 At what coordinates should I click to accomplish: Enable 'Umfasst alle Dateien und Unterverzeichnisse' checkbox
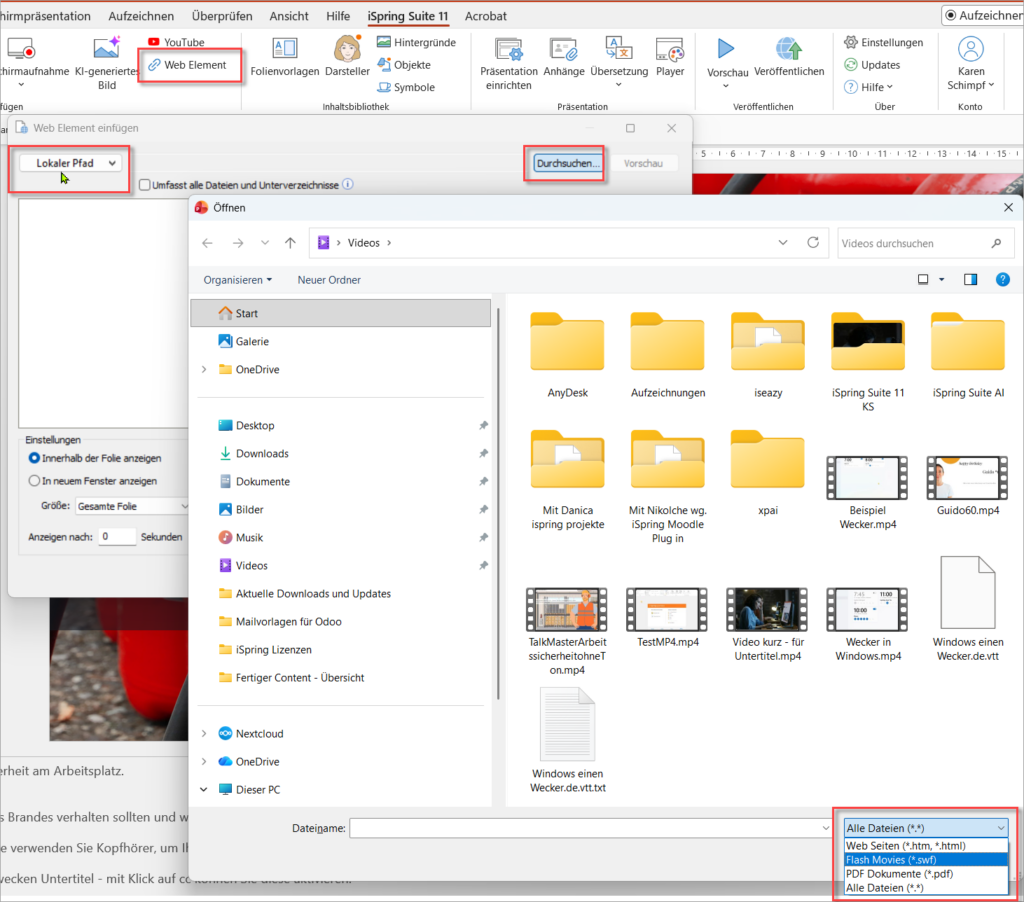point(146,185)
